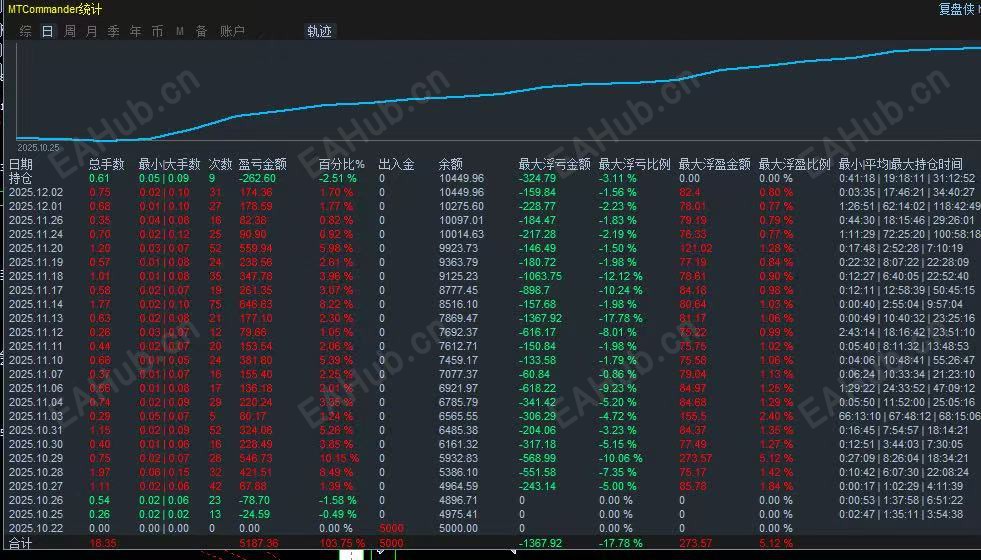981x560 pixels.
Task: Click the -262.60 profit value in 持仓 row
Action: 257,178
